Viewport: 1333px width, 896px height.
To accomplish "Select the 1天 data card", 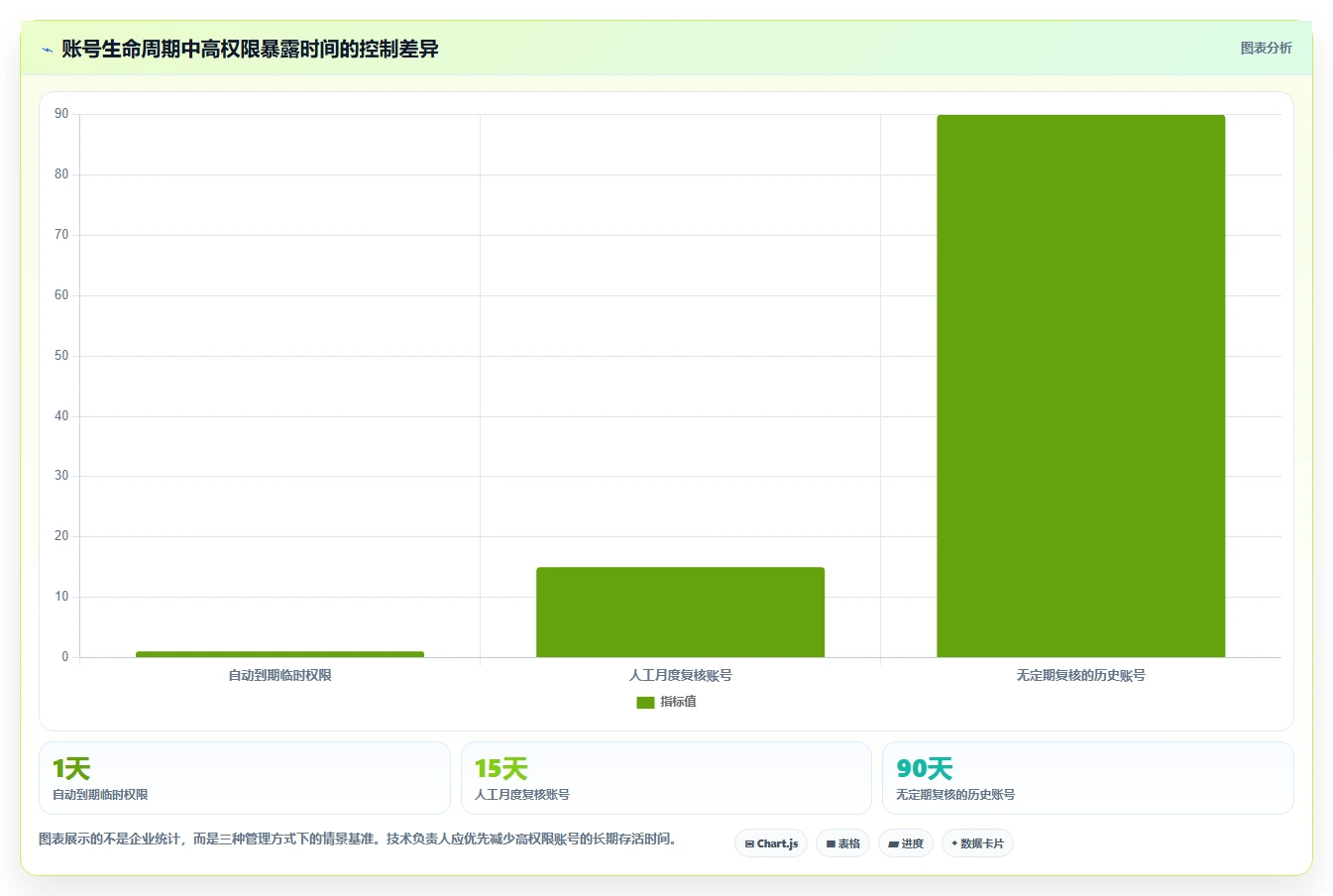I will pos(245,778).
